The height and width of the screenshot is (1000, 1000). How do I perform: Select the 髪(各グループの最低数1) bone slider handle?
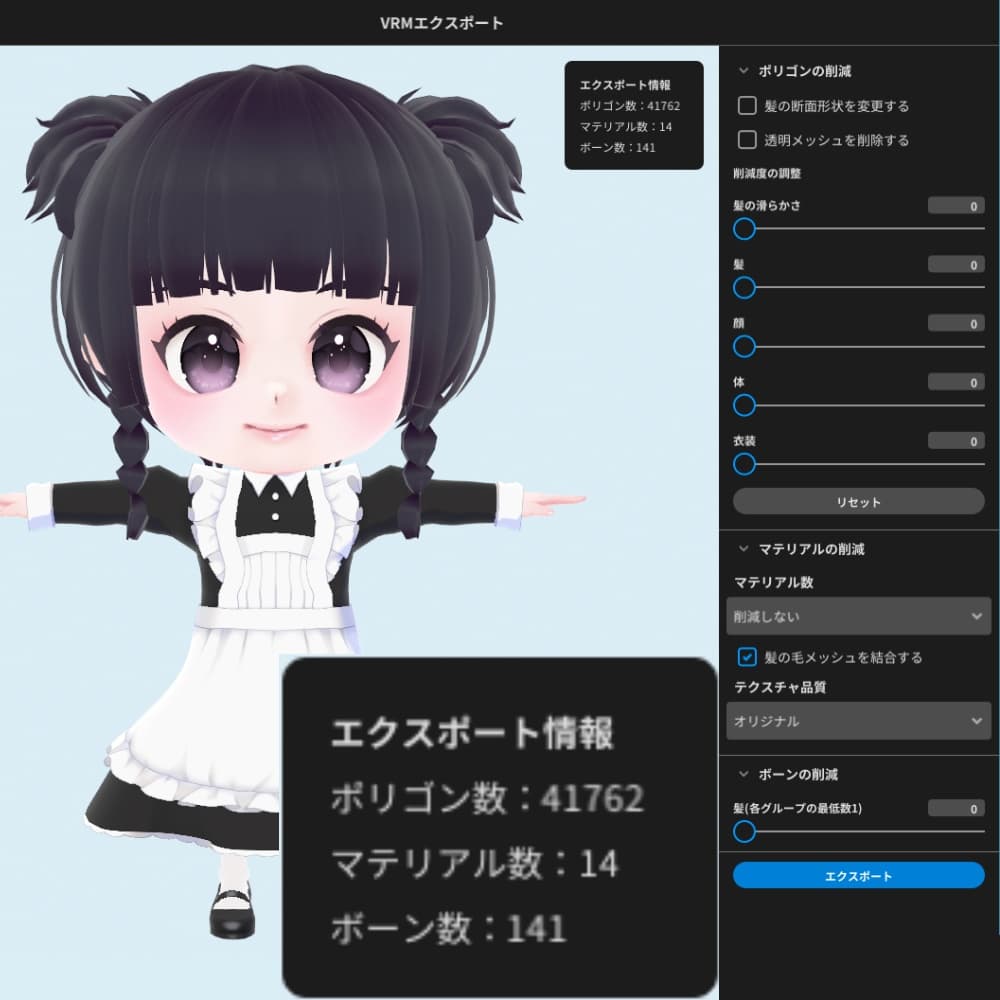tap(744, 831)
